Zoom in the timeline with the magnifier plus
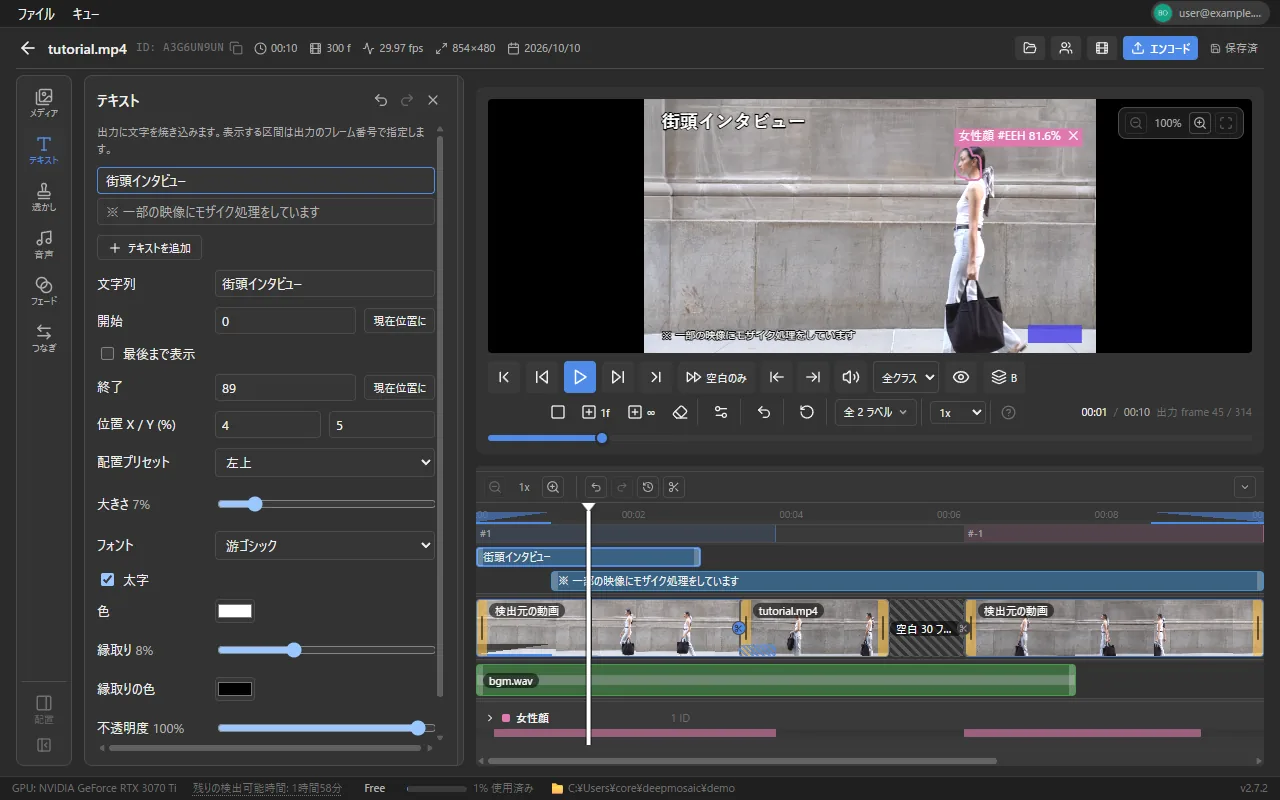Screen dimensions: 1280x800 (552, 487)
